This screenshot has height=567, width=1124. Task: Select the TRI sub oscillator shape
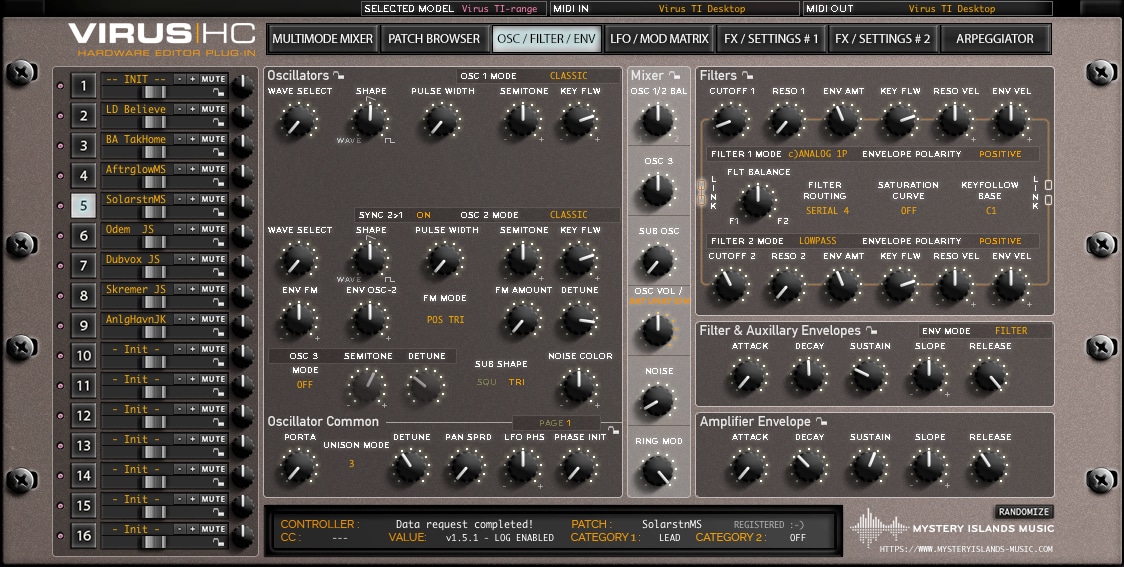[517, 382]
